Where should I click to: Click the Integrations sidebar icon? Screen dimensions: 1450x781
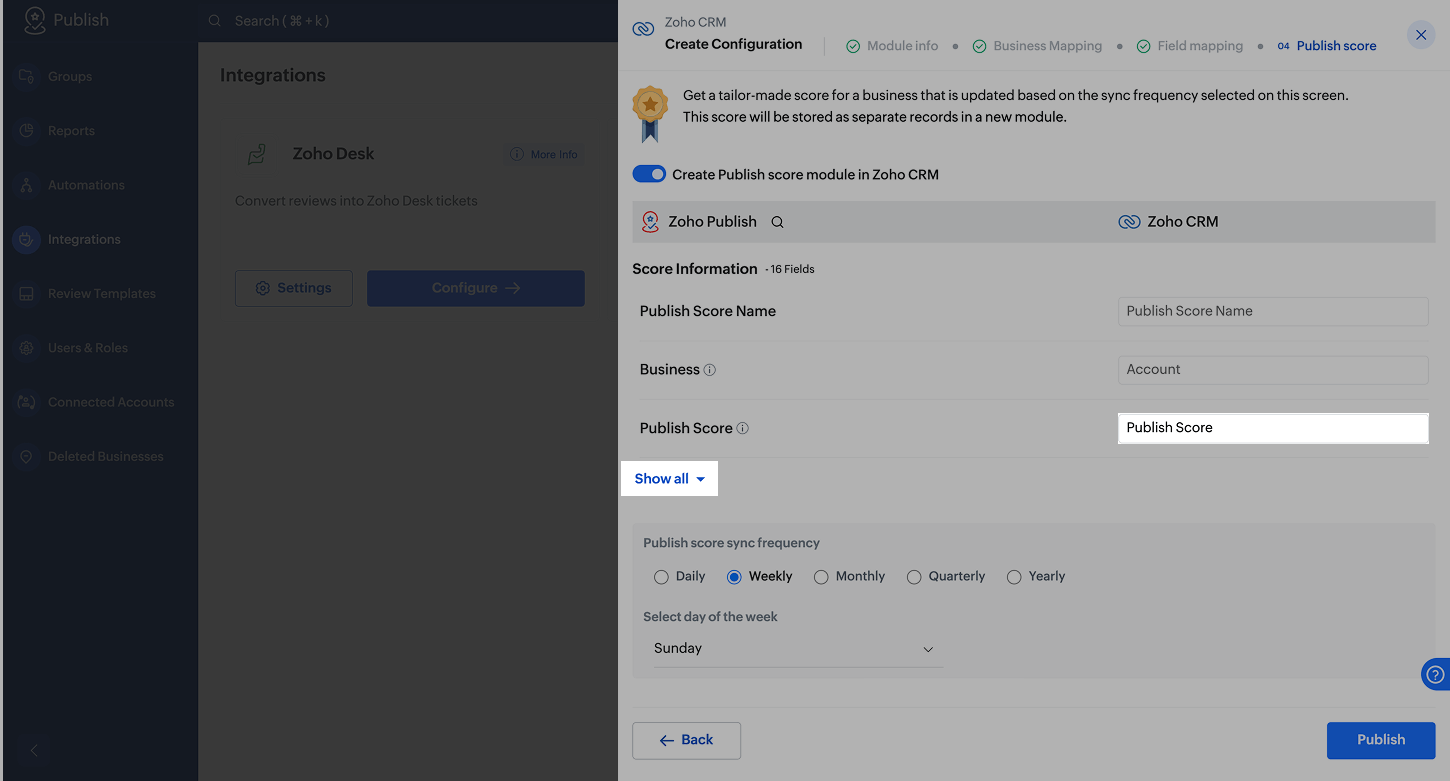coord(27,239)
